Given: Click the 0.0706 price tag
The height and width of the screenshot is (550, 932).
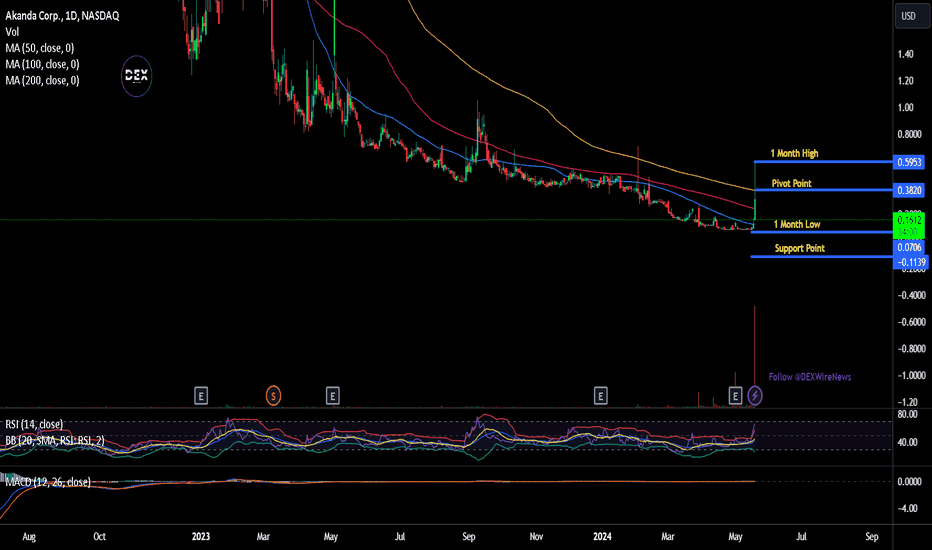Looking at the screenshot, I should pyautogui.click(x=909, y=247).
